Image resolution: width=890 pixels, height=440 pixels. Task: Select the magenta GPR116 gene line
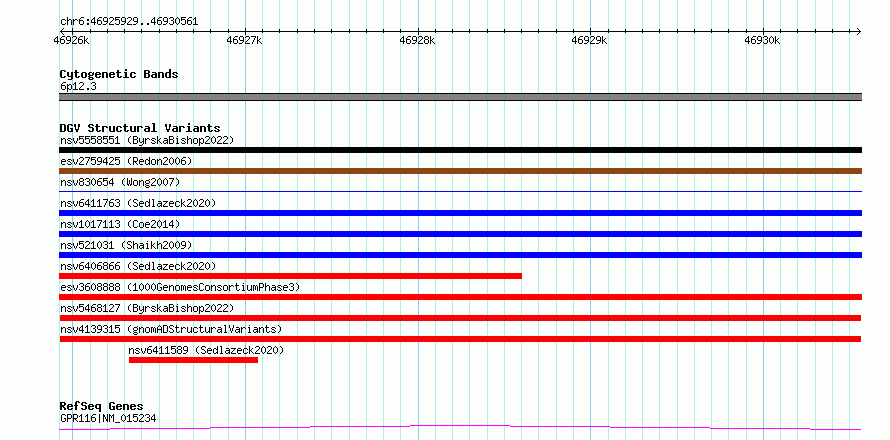click(x=460, y=427)
